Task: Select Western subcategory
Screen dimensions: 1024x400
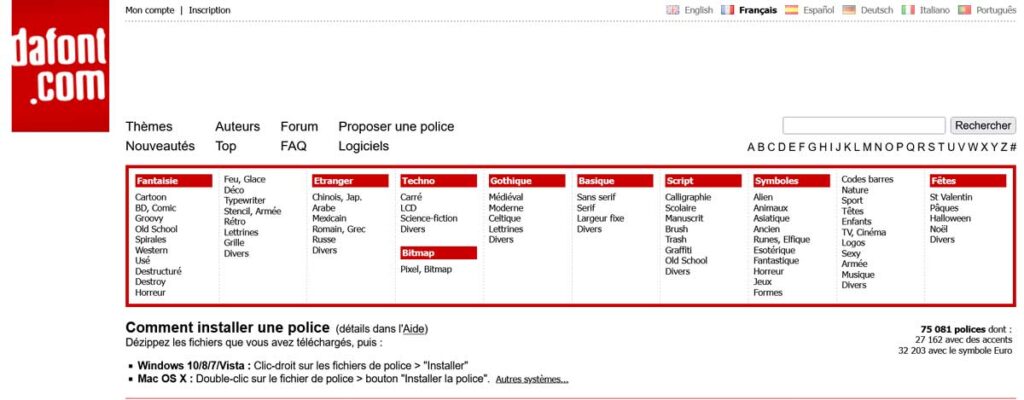Action: click(x=152, y=250)
